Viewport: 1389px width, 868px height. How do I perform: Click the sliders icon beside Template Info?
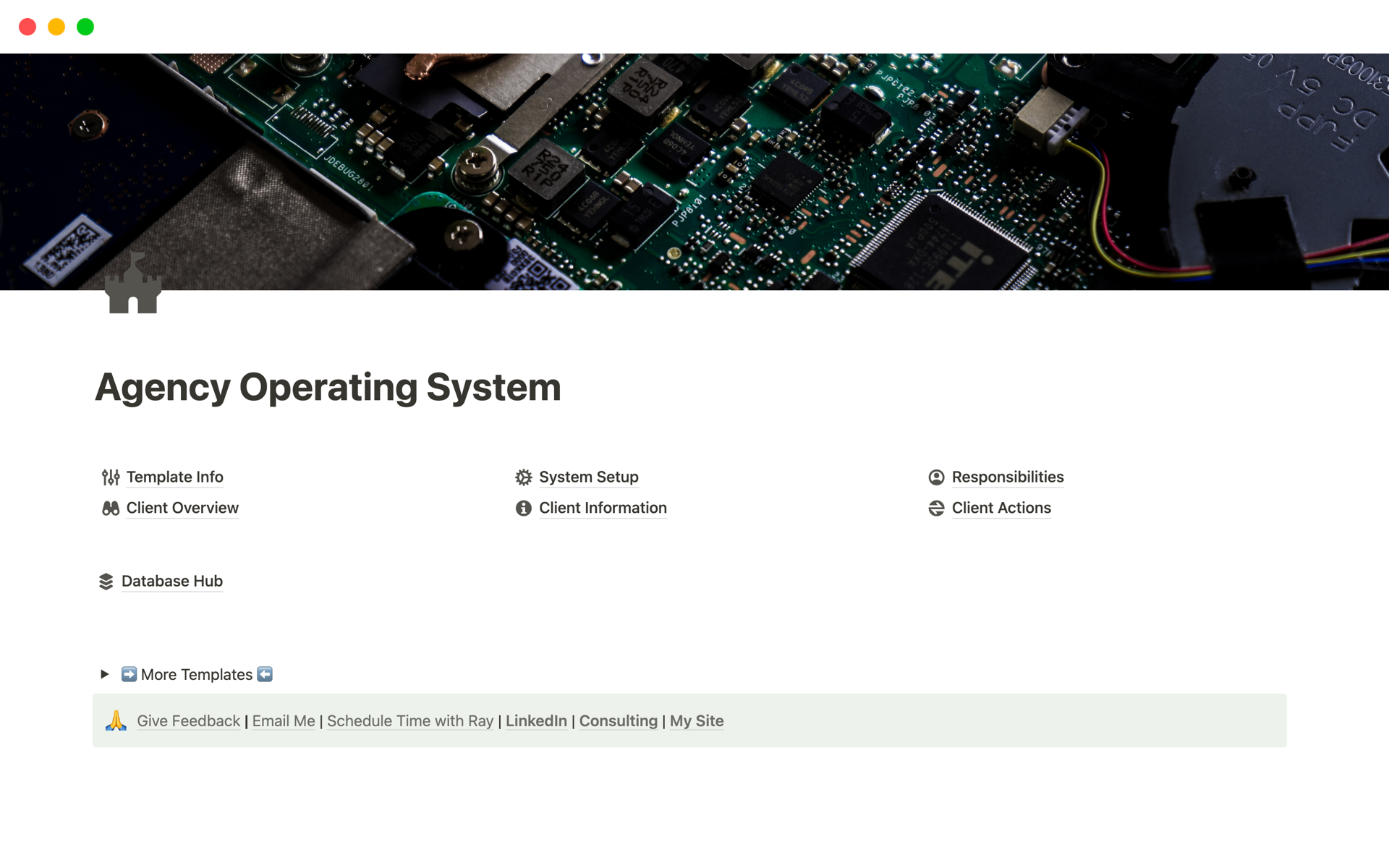(x=111, y=477)
